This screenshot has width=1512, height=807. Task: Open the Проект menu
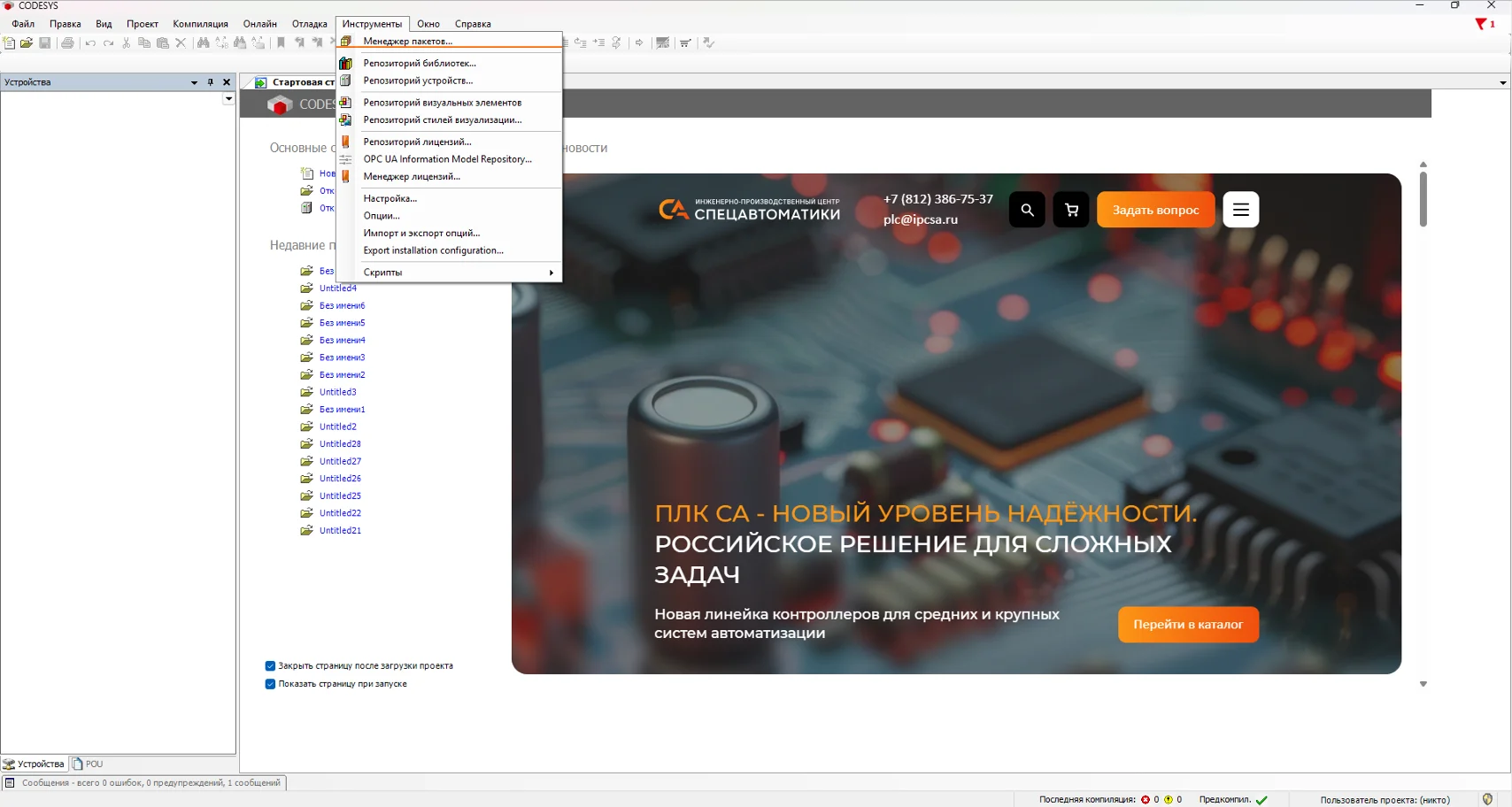click(143, 24)
